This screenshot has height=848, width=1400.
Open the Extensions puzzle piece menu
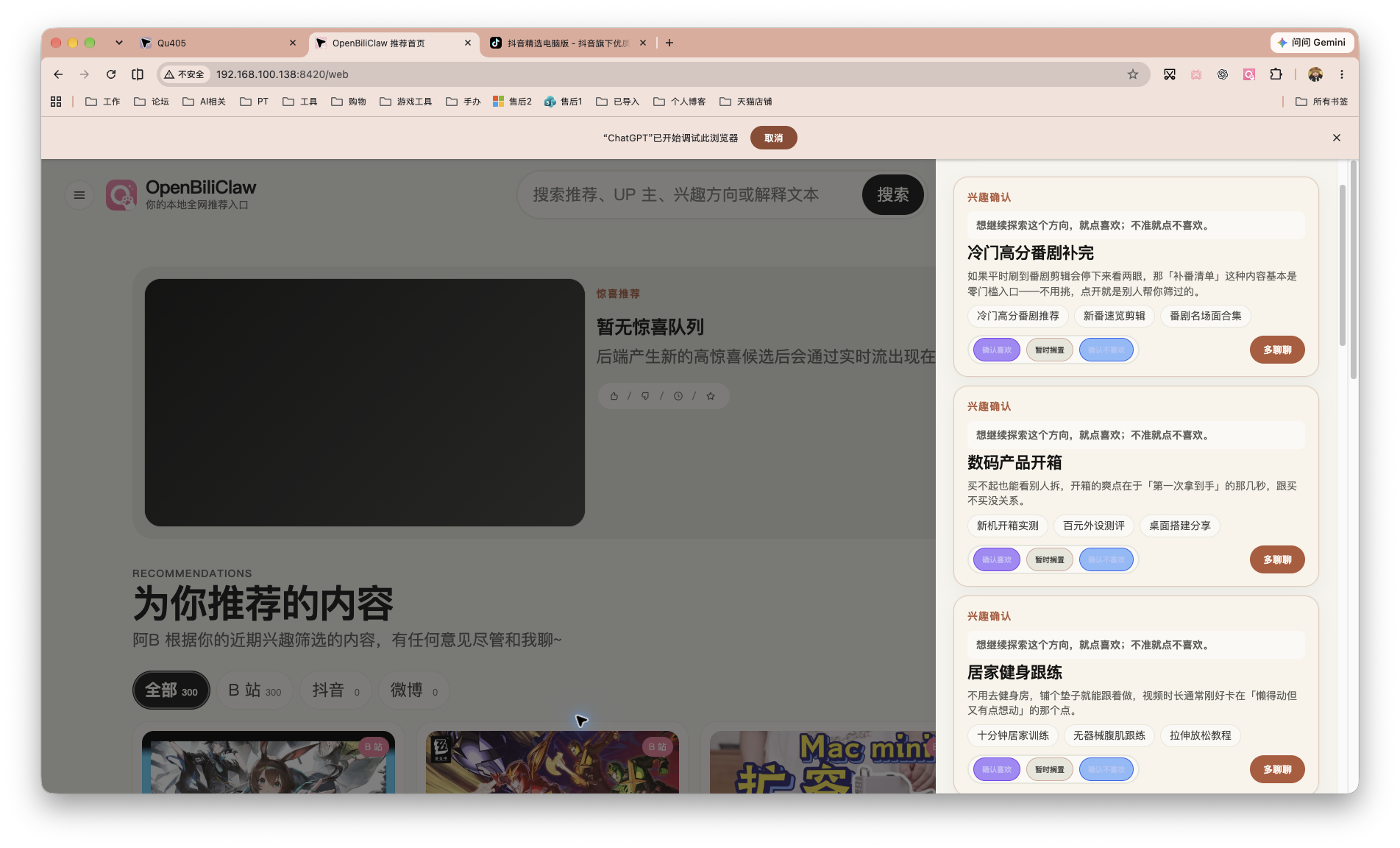[1276, 74]
